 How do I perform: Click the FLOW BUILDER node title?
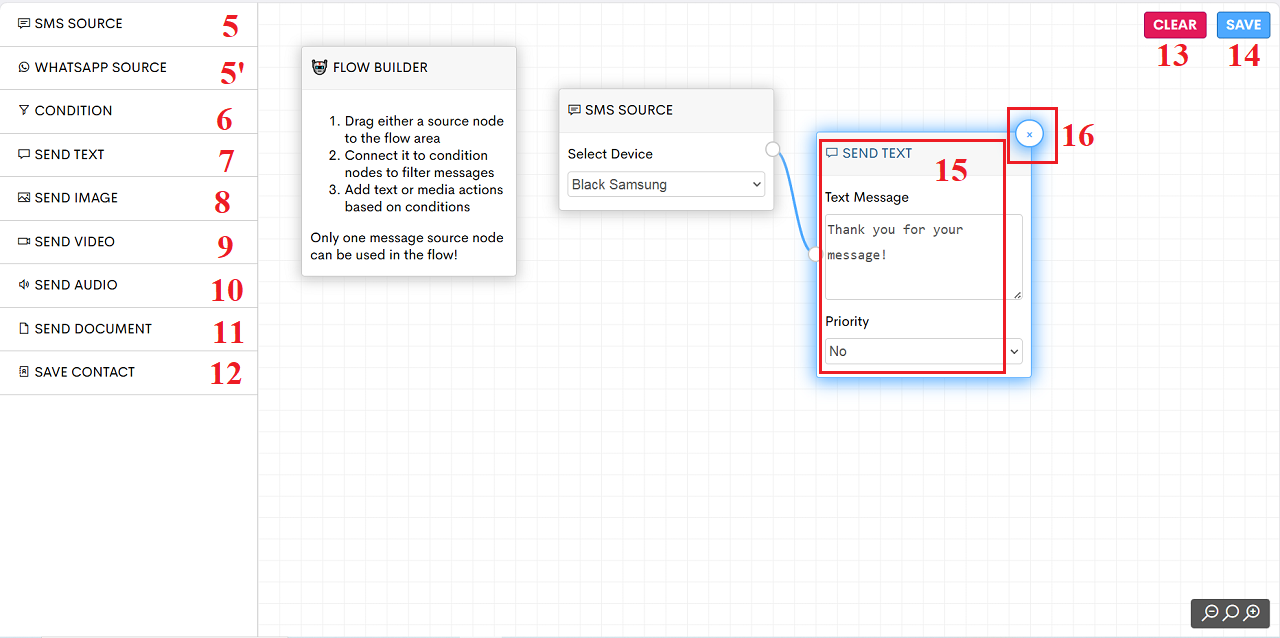pyautogui.click(x=380, y=67)
